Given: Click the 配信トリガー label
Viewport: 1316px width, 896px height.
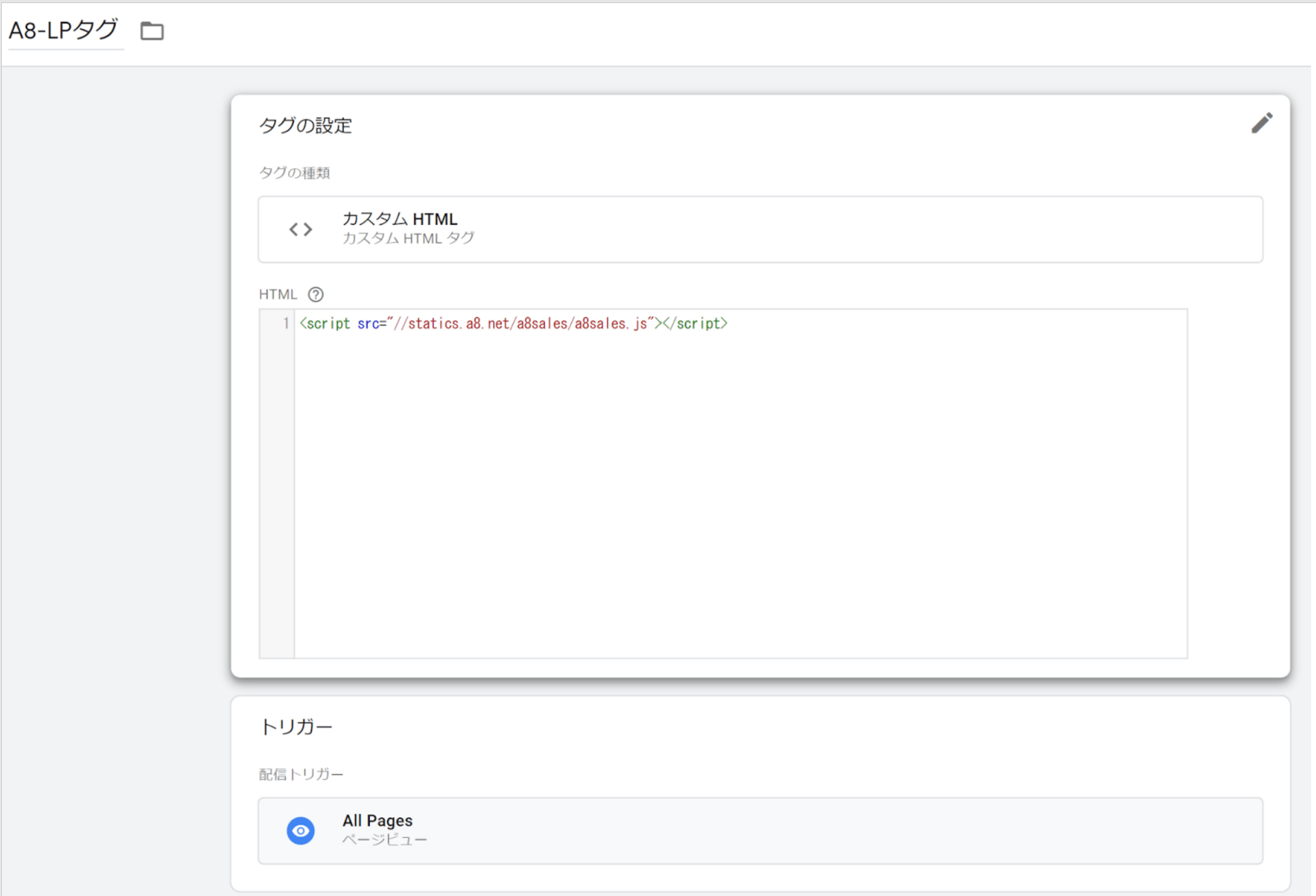Looking at the screenshot, I should tap(301, 775).
